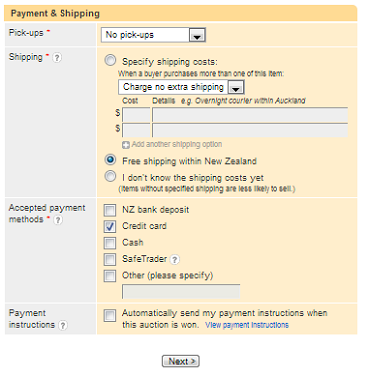Open help icon next to Shipping label
The width and height of the screenshot is (369, 377).
[57, 58]
